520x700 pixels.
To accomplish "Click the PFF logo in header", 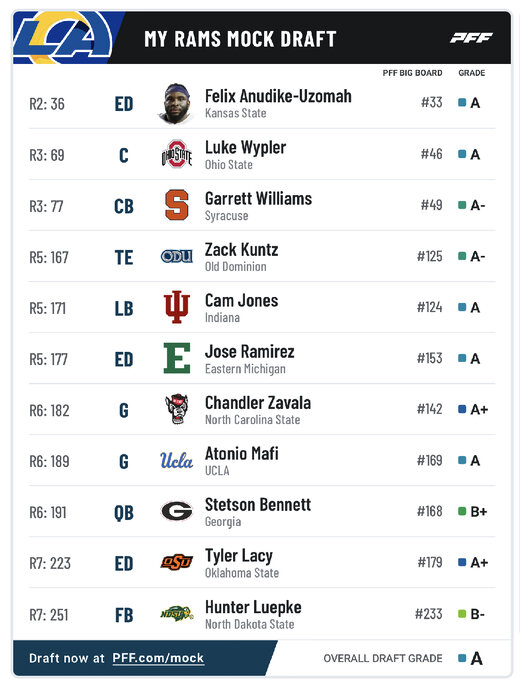I will pos(471,38).
